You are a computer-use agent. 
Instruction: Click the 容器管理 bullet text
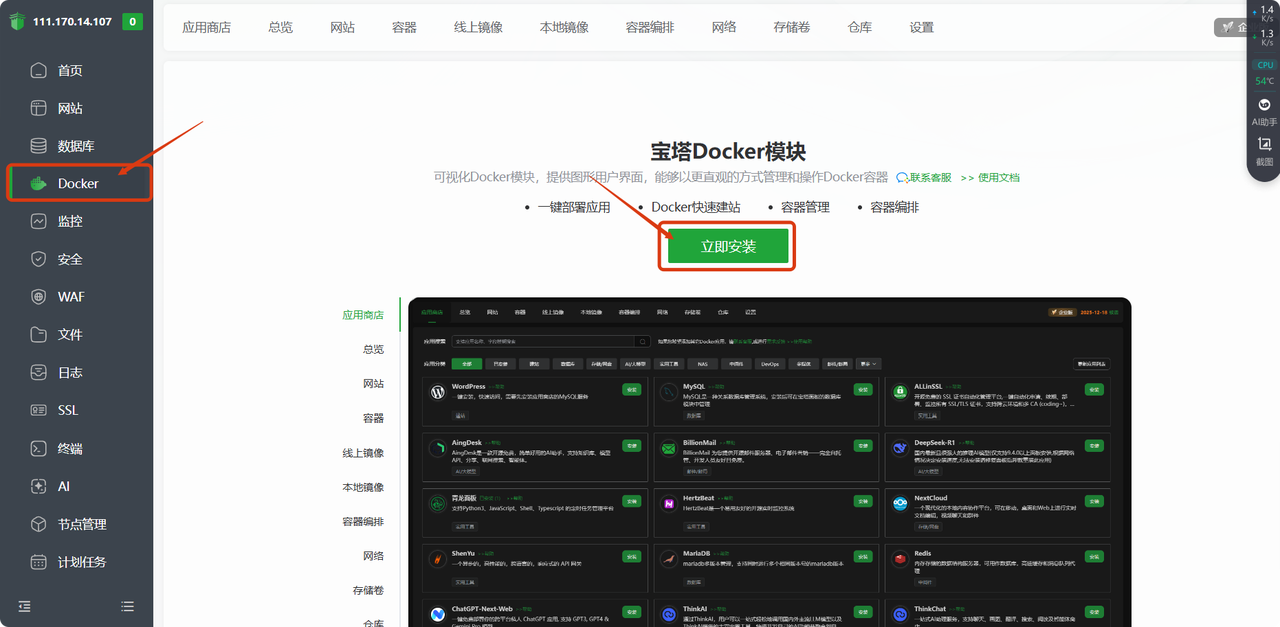pyautogui.click(x=805, y=208)
